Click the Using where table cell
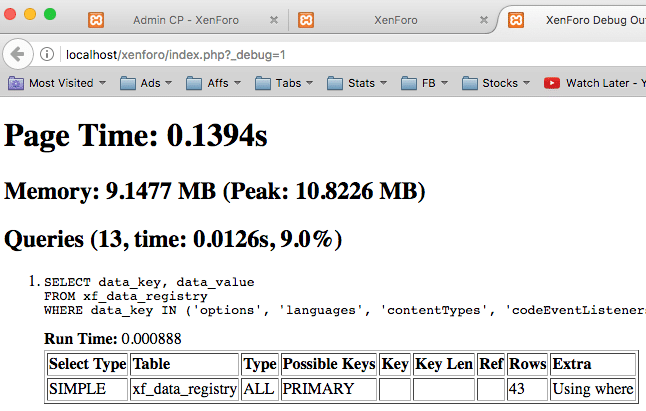The width and height of the screenshot is (646, 411). pos(593,389)
